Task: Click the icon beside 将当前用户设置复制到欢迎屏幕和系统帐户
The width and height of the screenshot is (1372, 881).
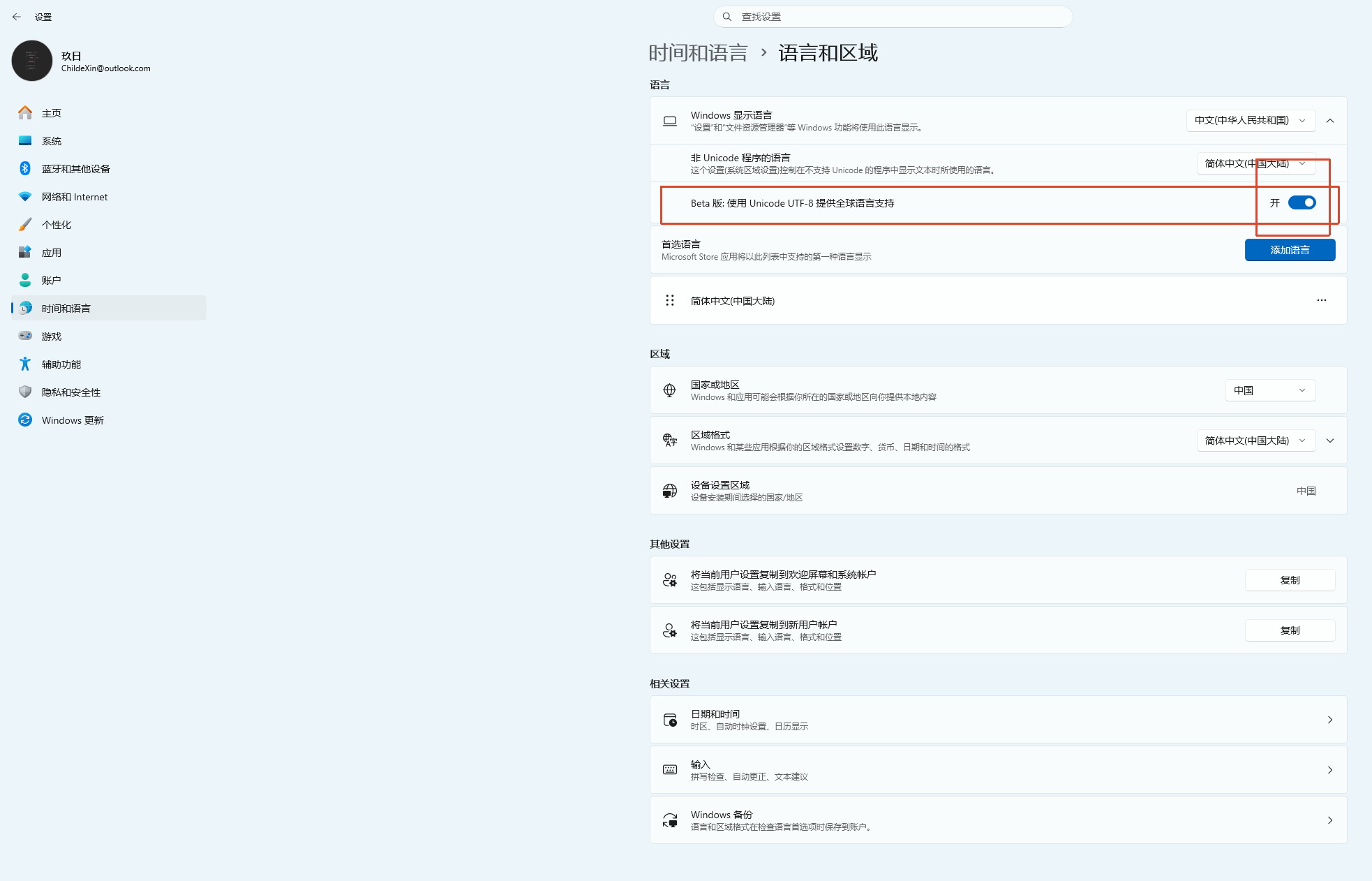Action: click(x=670, y=580)
